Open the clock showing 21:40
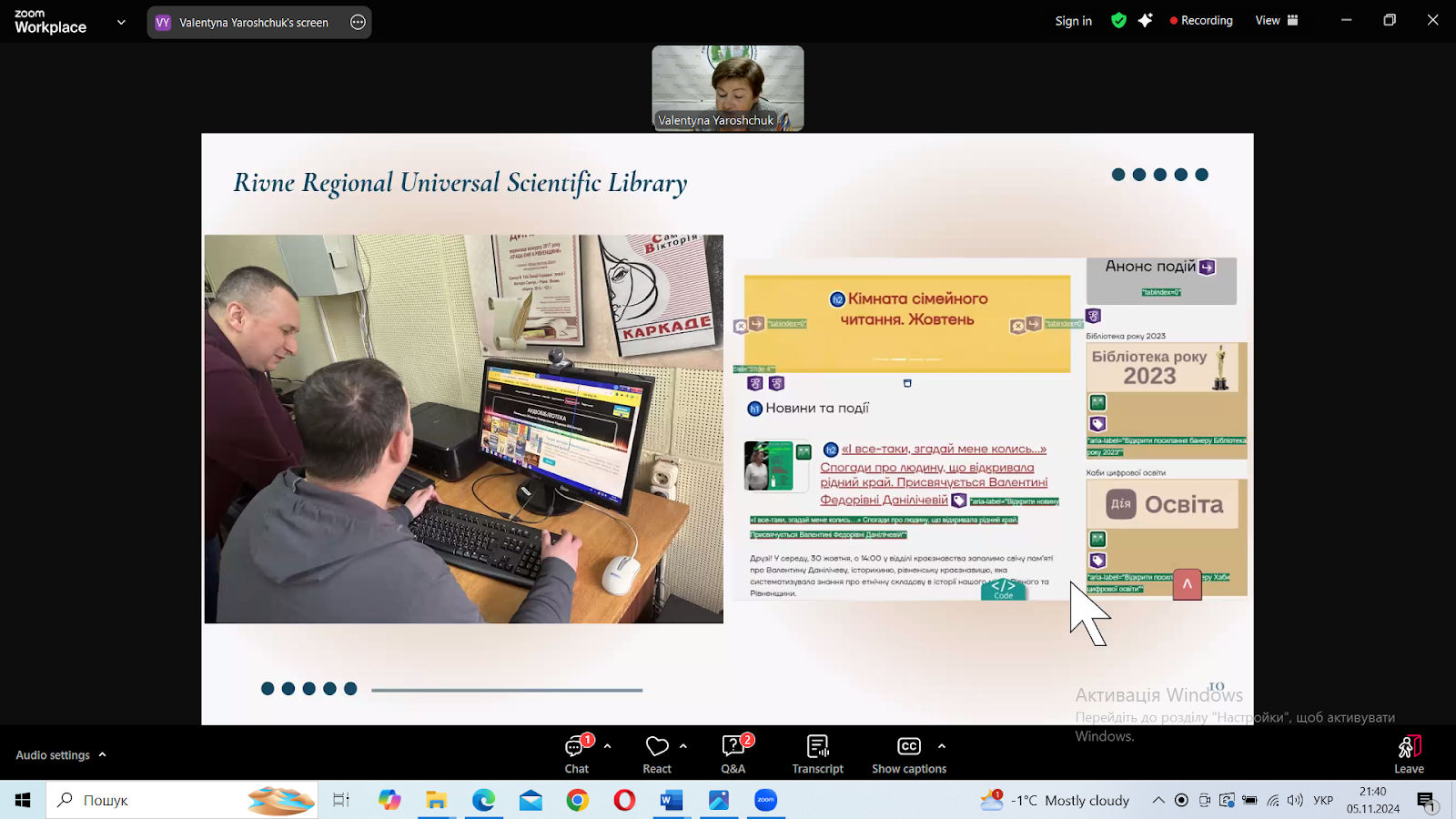 [x=1373, y=800]
